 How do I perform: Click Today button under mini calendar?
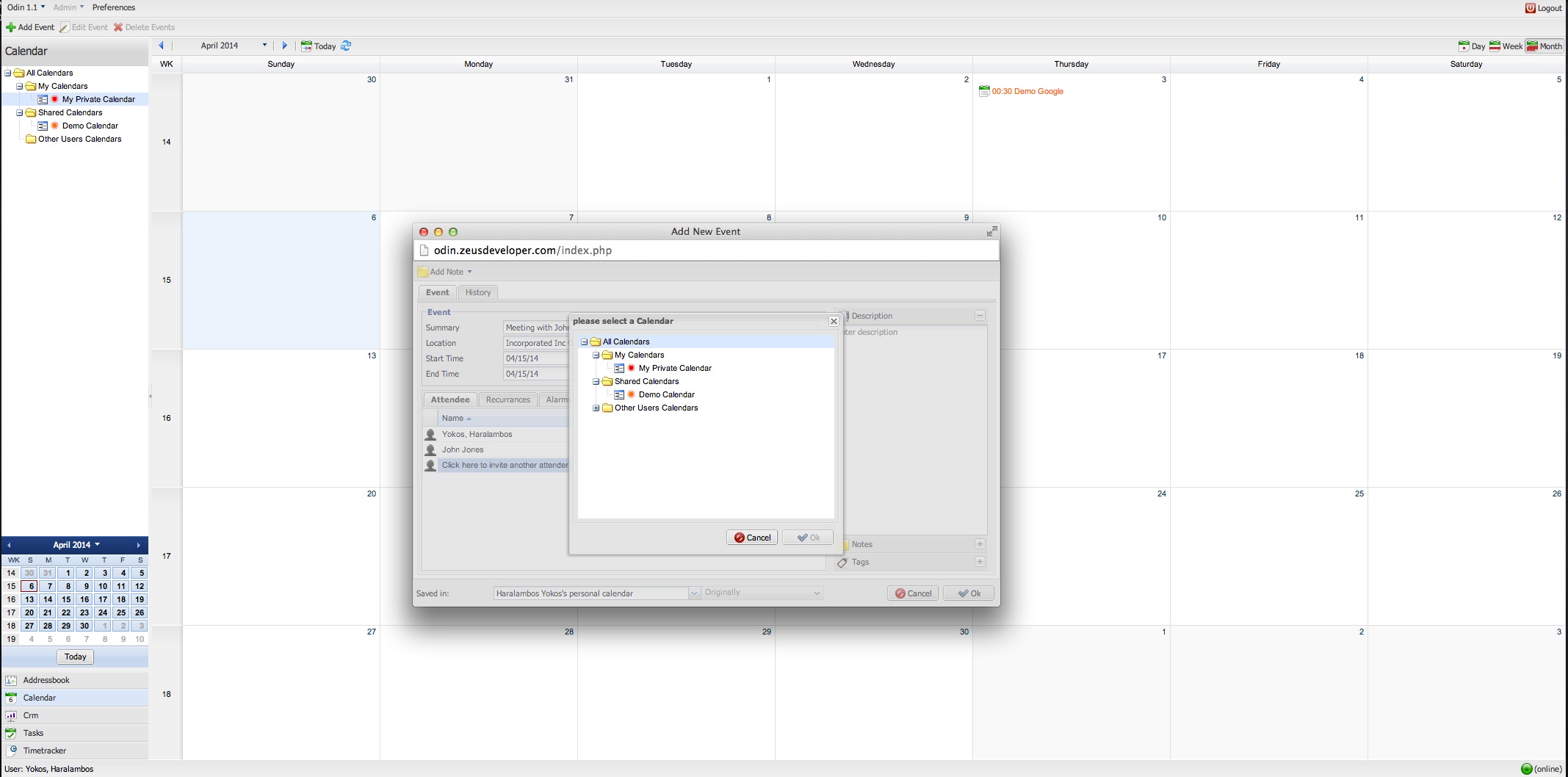75,657
